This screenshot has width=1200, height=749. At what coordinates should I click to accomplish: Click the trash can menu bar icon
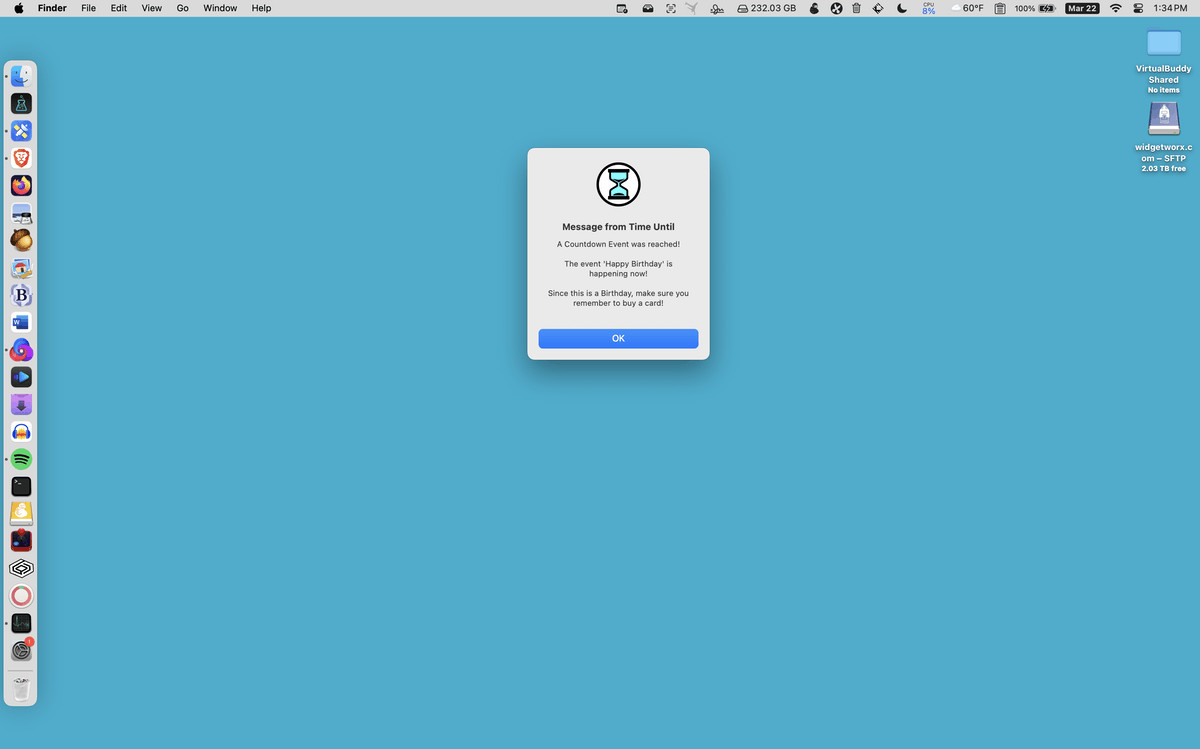tap(857, 8)
